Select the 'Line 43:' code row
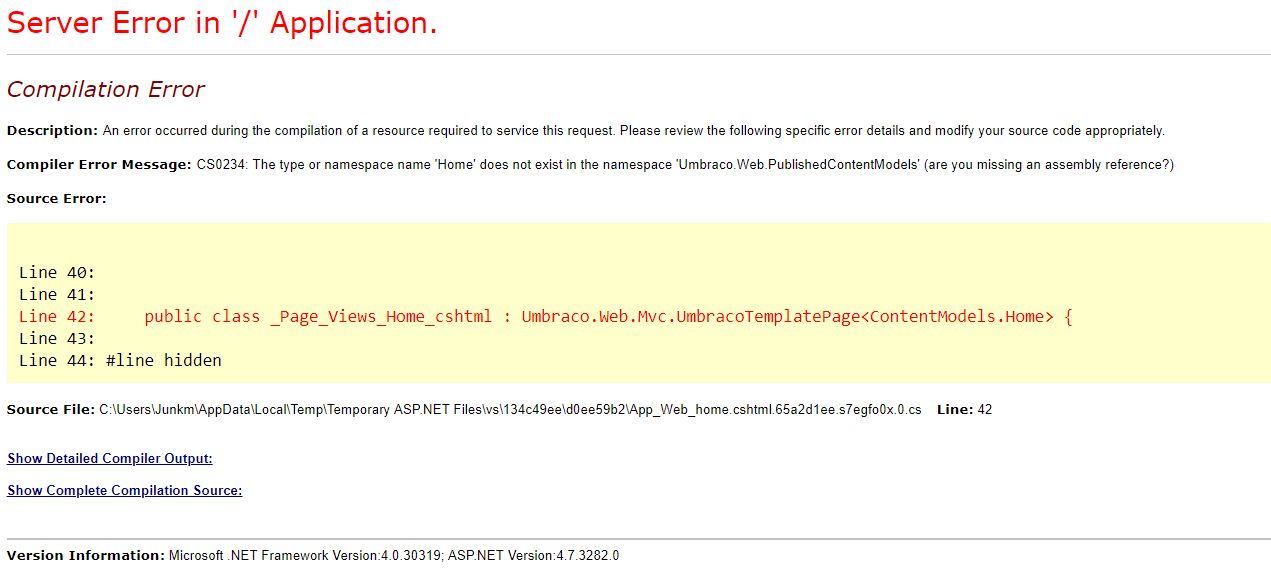 [57, 338]
